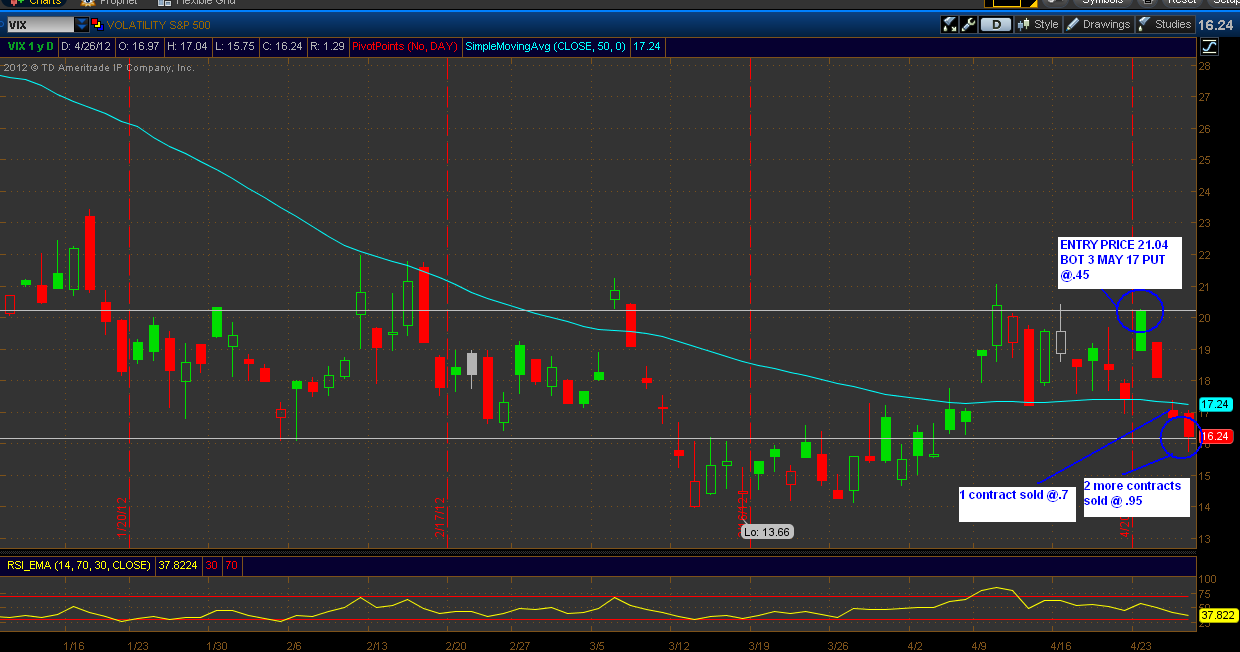Screen dimensions: 1240x652
Task: Click the RSI value 37.8224
Action: click(177, 565)
